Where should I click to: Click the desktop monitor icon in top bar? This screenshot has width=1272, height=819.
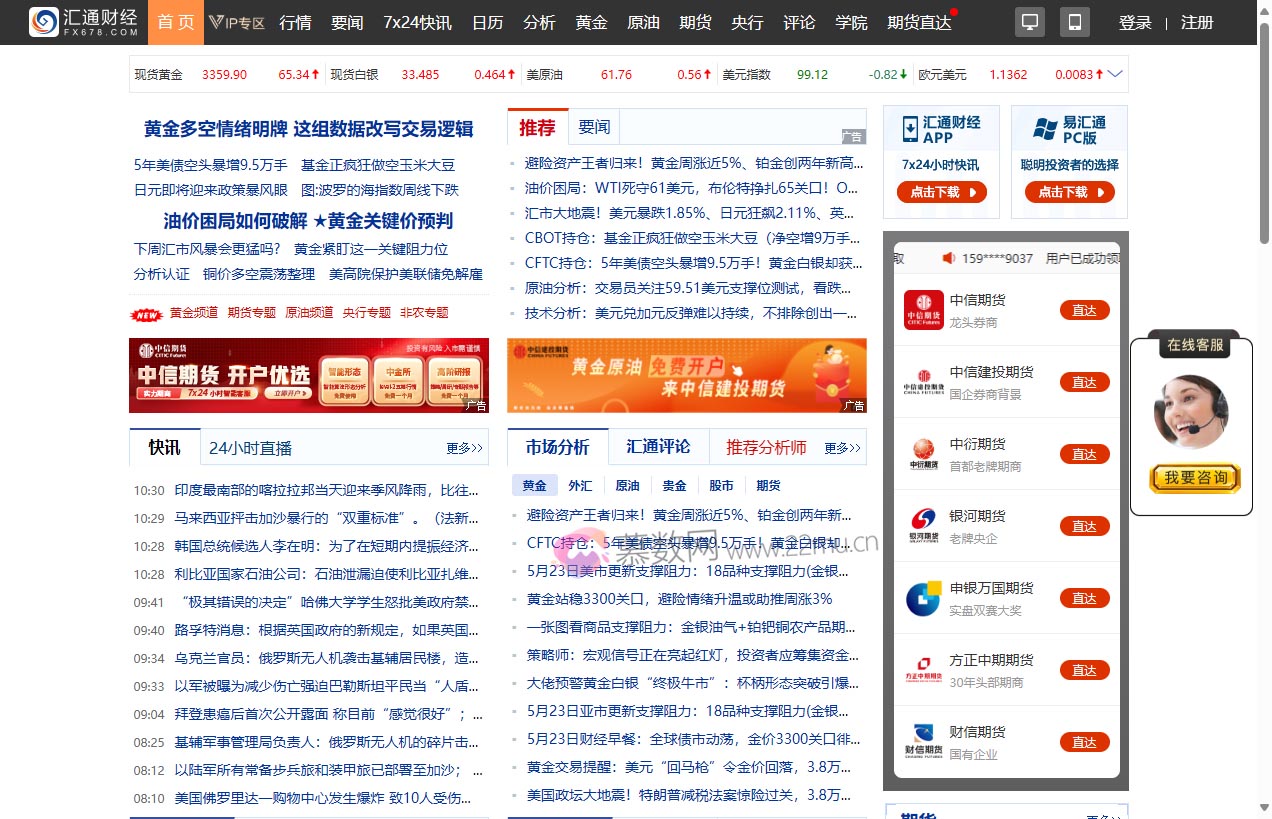pyautogui.click(x=1029, y=21)
